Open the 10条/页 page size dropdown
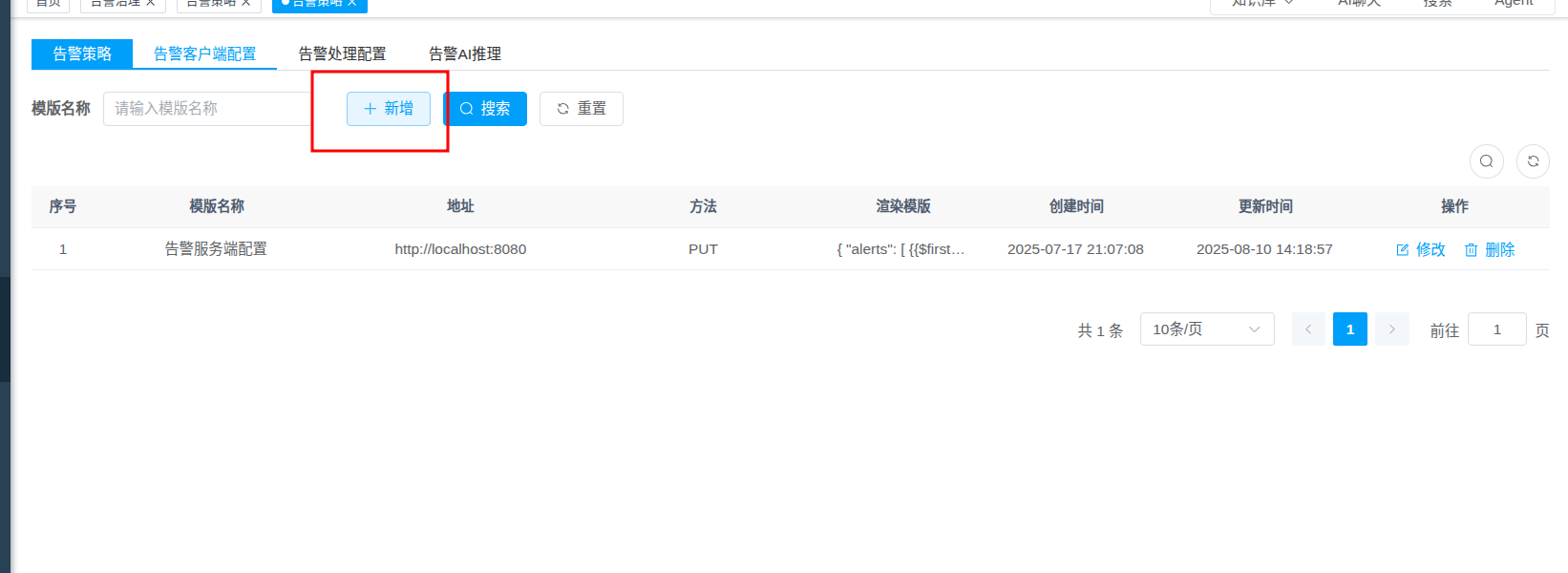 [1206, 329]
